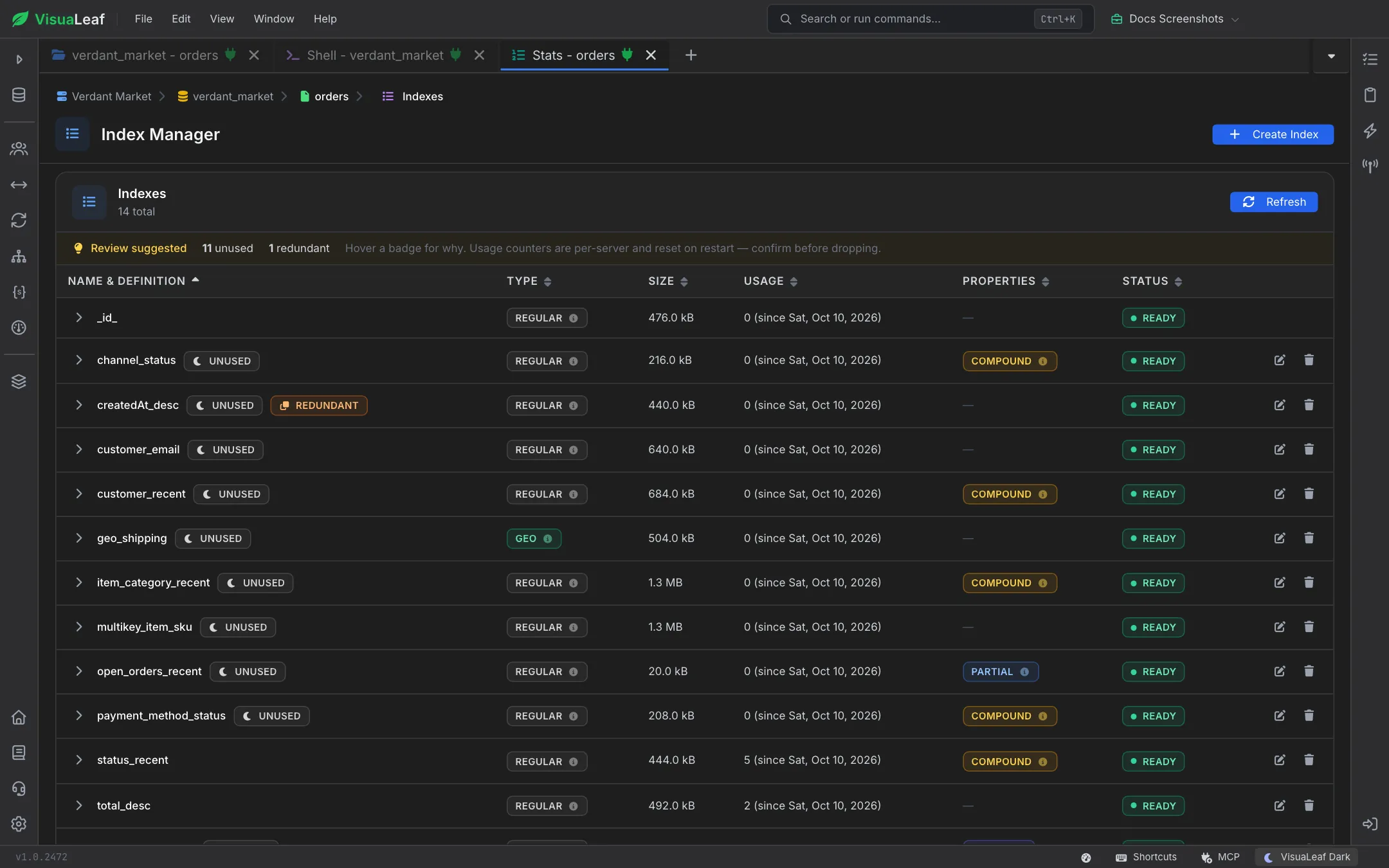Delete the createdAt_desc index
Image resolution: width=1389 pixels, height=868 pixels.
(1309, 405)
